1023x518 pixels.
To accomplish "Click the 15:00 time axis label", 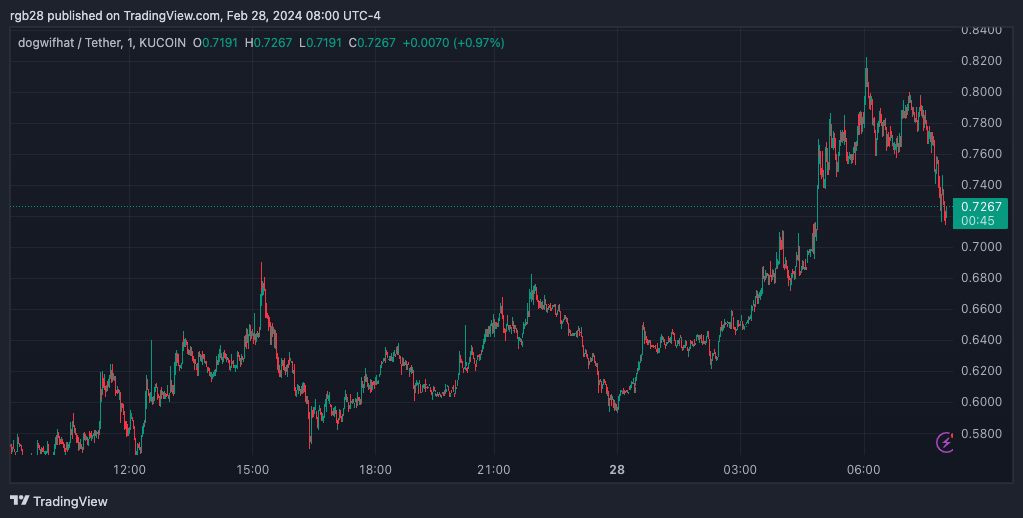I will click(252, 469).
